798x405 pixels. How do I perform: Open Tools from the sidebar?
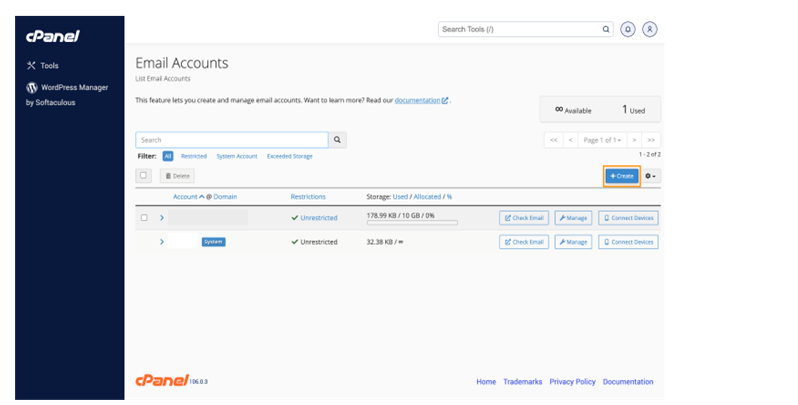49,66
